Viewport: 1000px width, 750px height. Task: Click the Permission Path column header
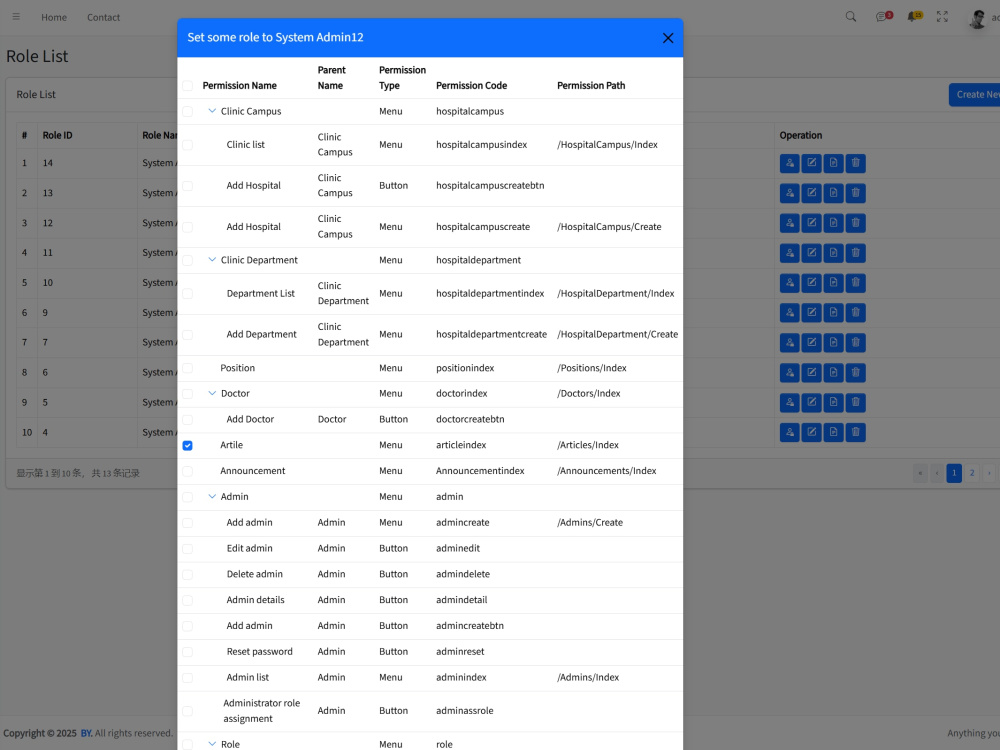point(591,85)
